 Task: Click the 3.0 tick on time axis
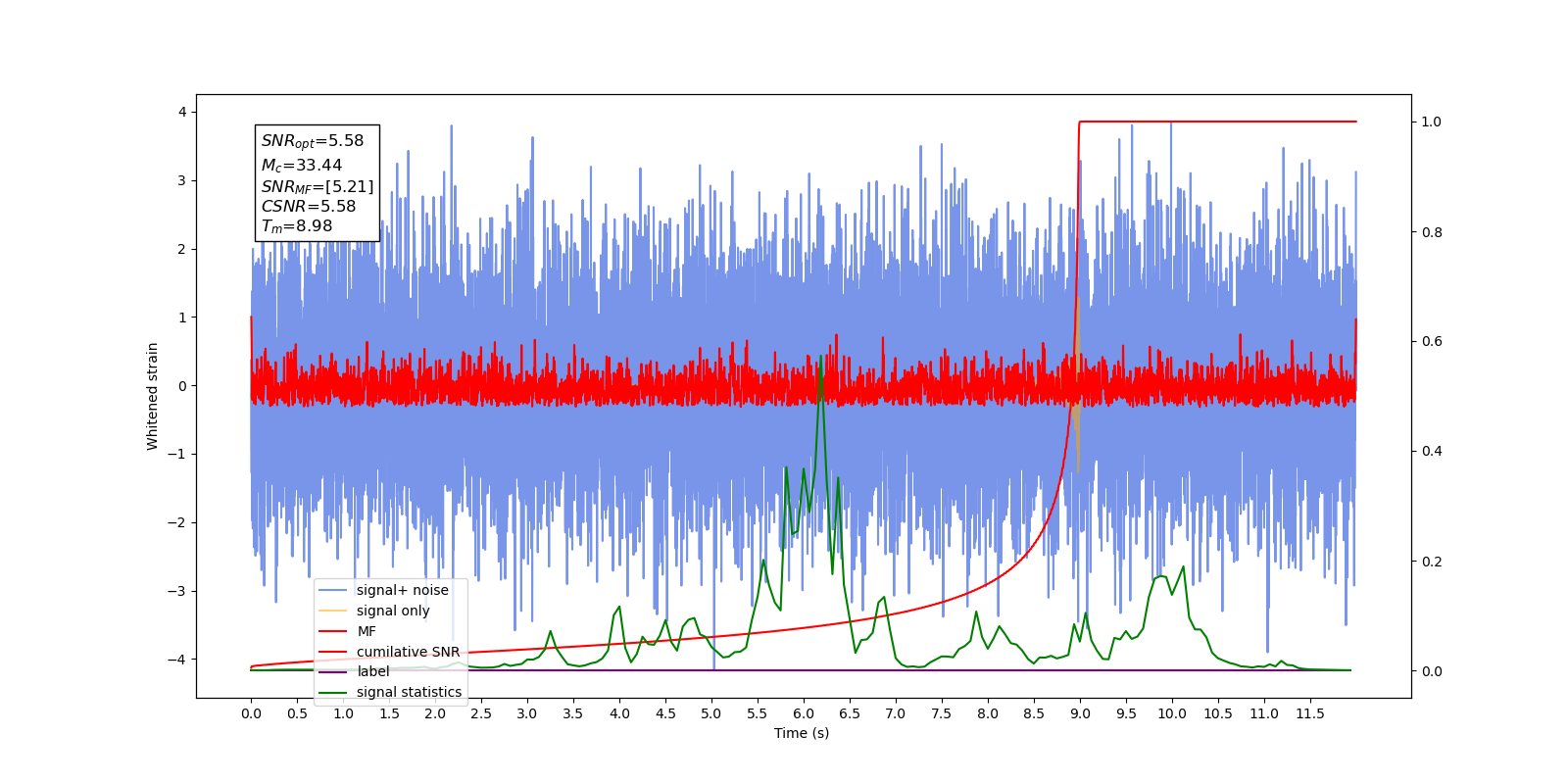tap(527, 713)
